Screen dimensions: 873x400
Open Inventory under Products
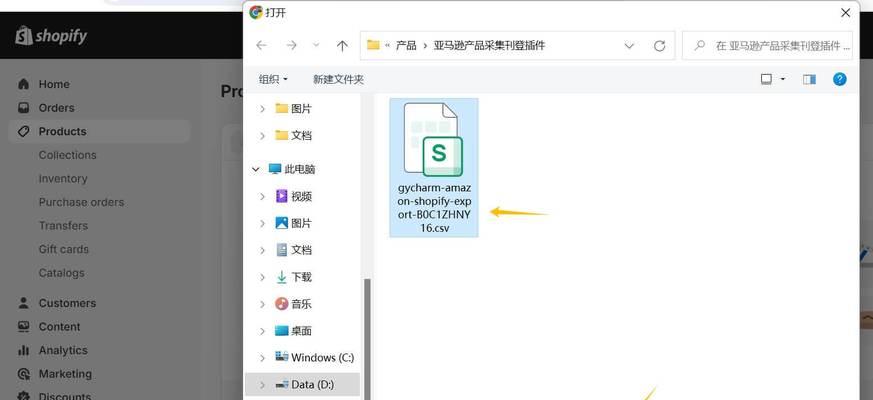[x=63, y=178]
